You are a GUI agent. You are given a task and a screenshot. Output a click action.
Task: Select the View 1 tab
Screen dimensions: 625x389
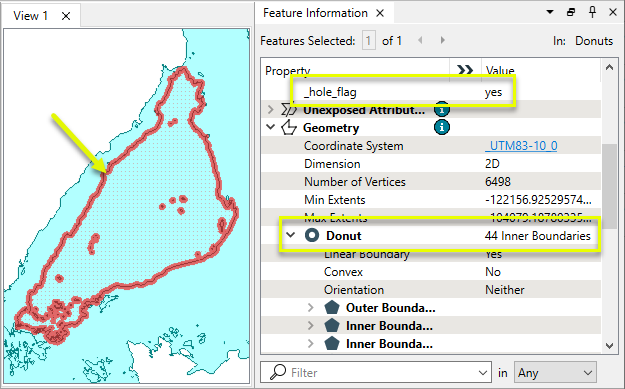pyautogui.click(x=30, y=16)
